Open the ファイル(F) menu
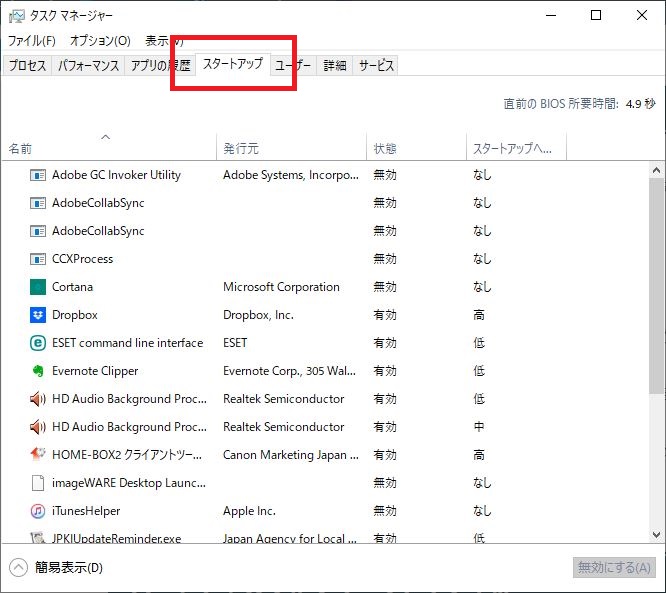Viewport: 666px width, 593px height. [32, 41]
